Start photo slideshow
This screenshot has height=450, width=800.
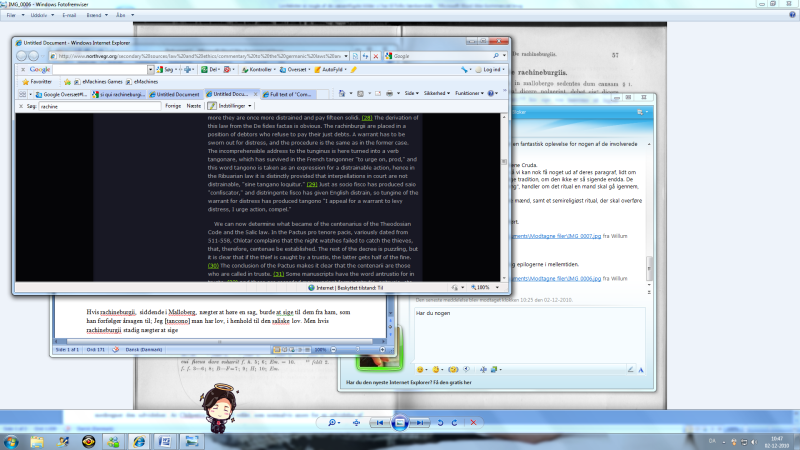pyautogui.click(x=400, y=422)
